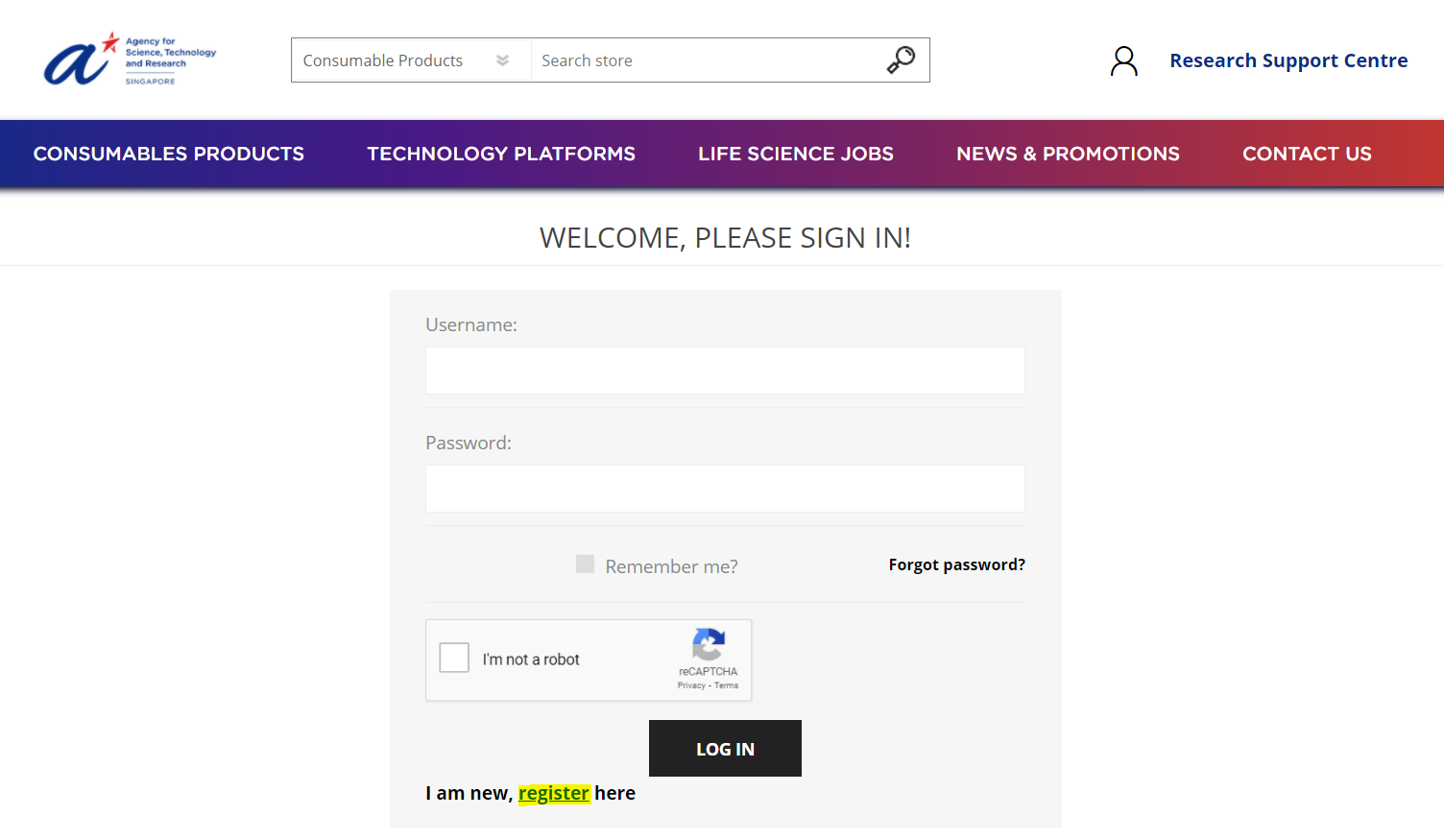
Task: Click the user account profile icon
Action: tap(1124, 60)
